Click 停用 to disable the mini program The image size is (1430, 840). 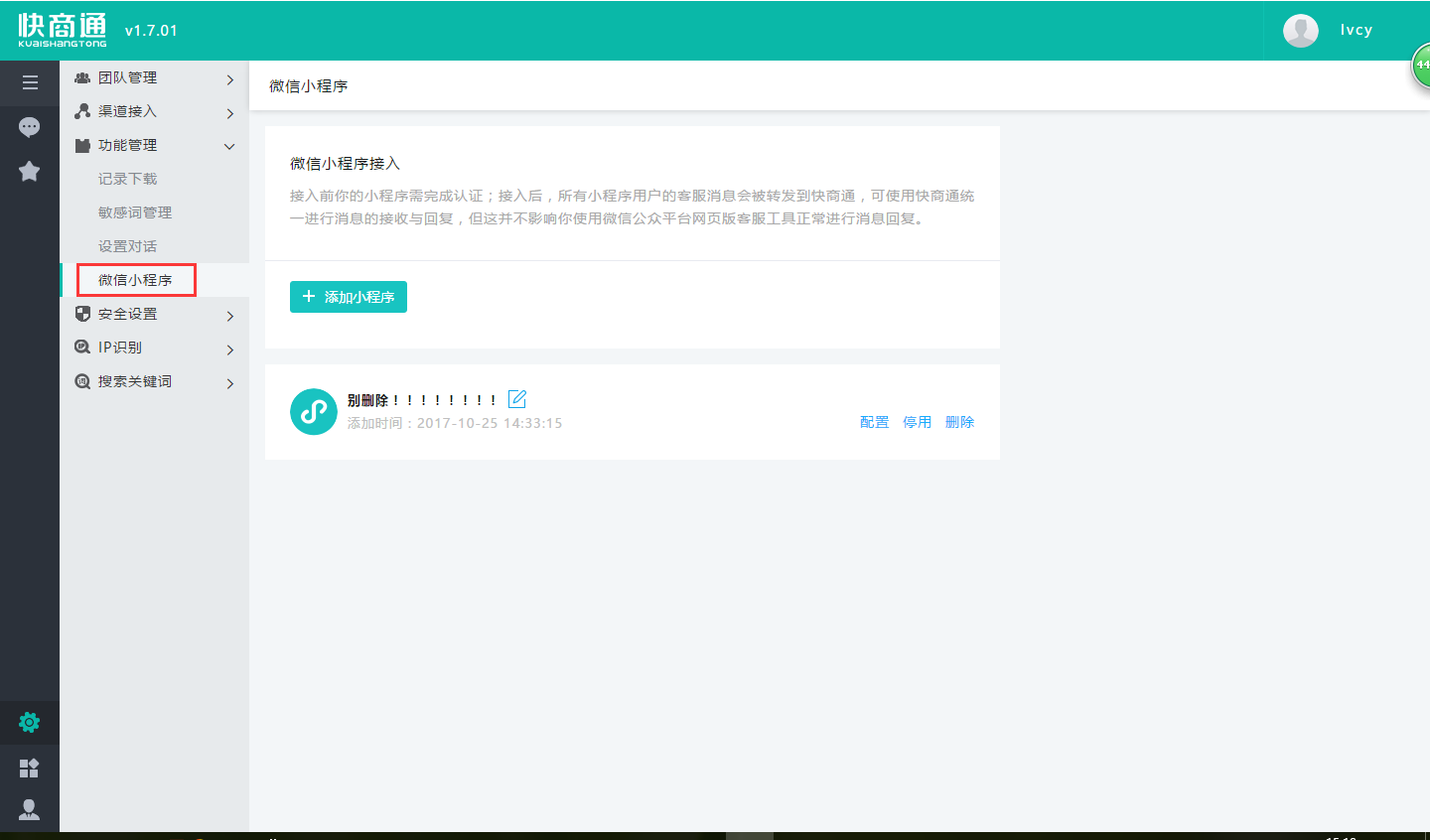coord(917,422)
